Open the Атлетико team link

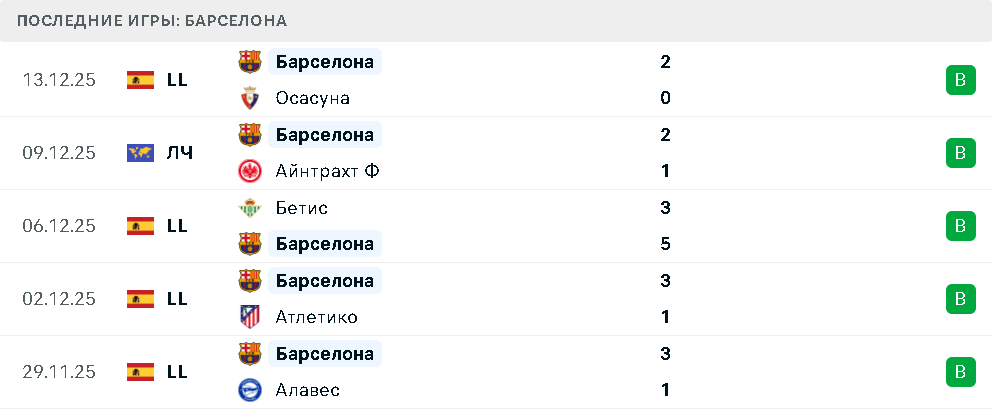point(316,317)
